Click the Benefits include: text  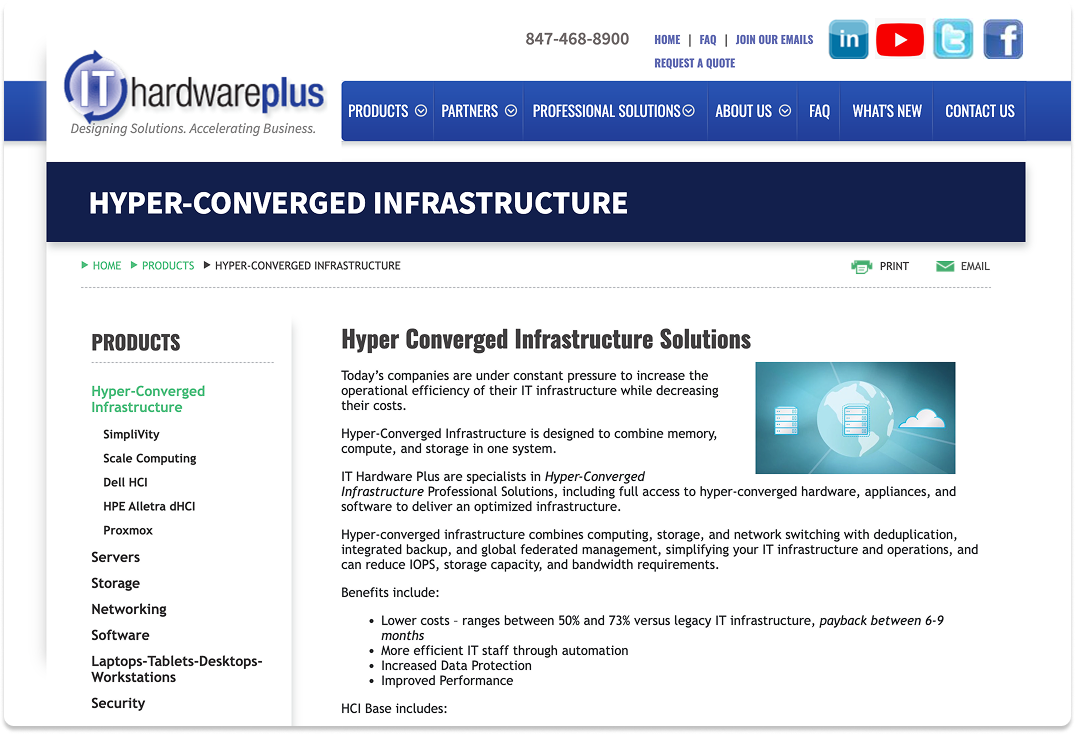[x=390, y=593]
